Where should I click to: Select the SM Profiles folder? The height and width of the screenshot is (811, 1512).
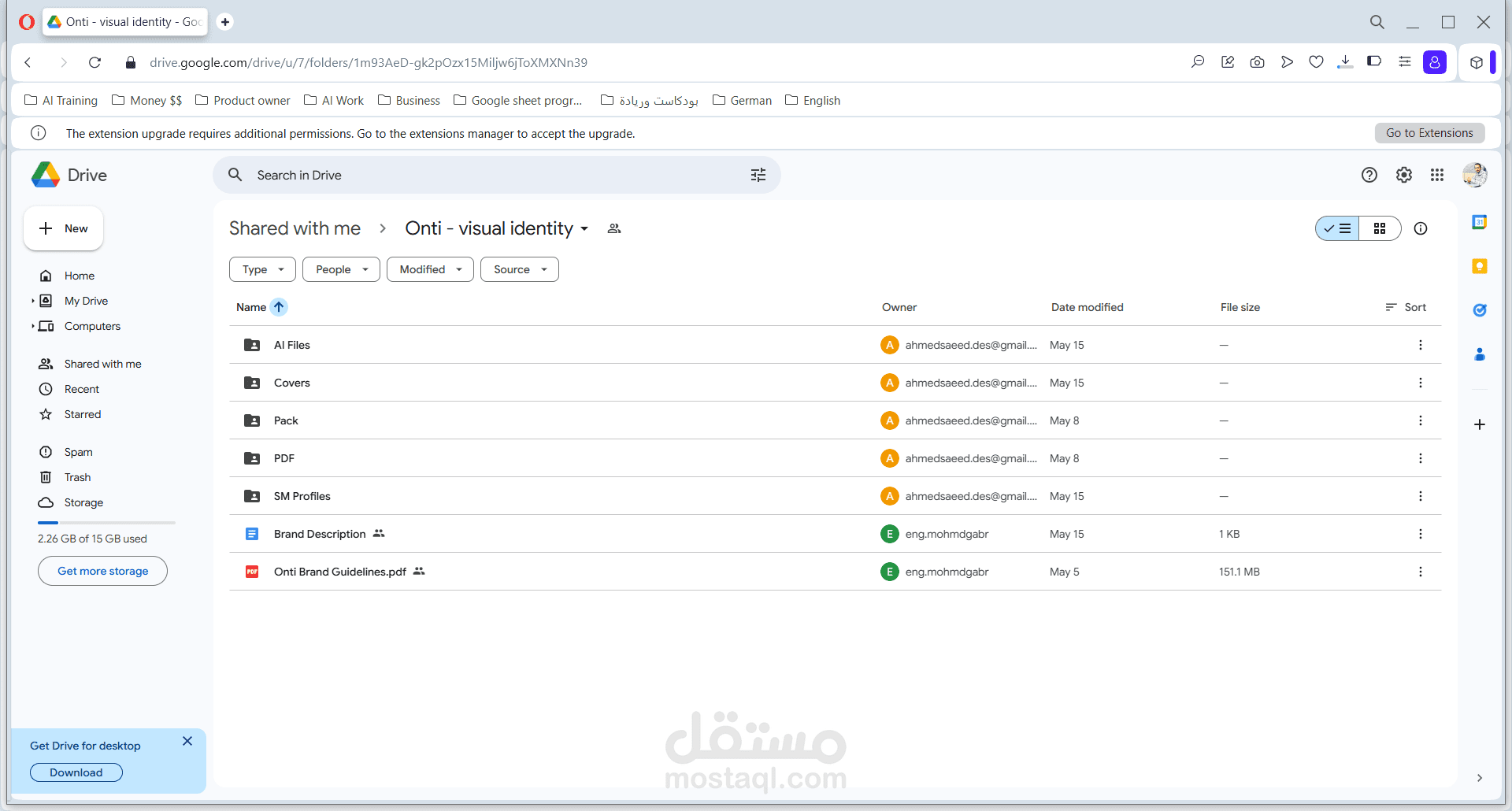click(835, 496)
